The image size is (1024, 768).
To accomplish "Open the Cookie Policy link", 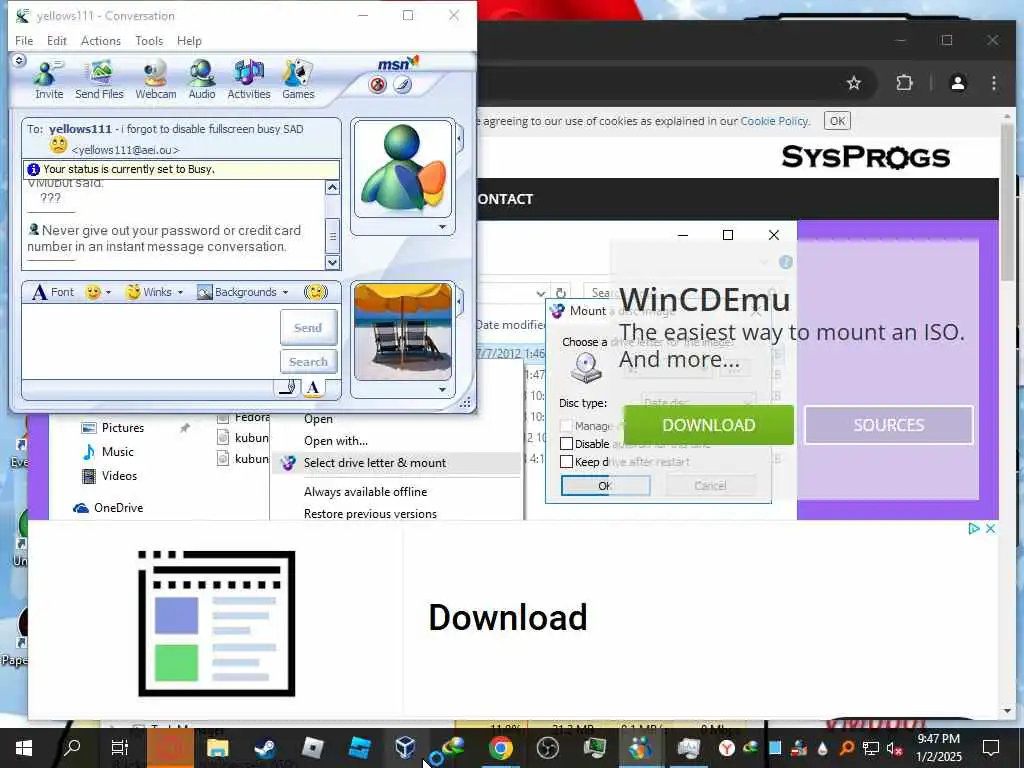I will 774,121.
